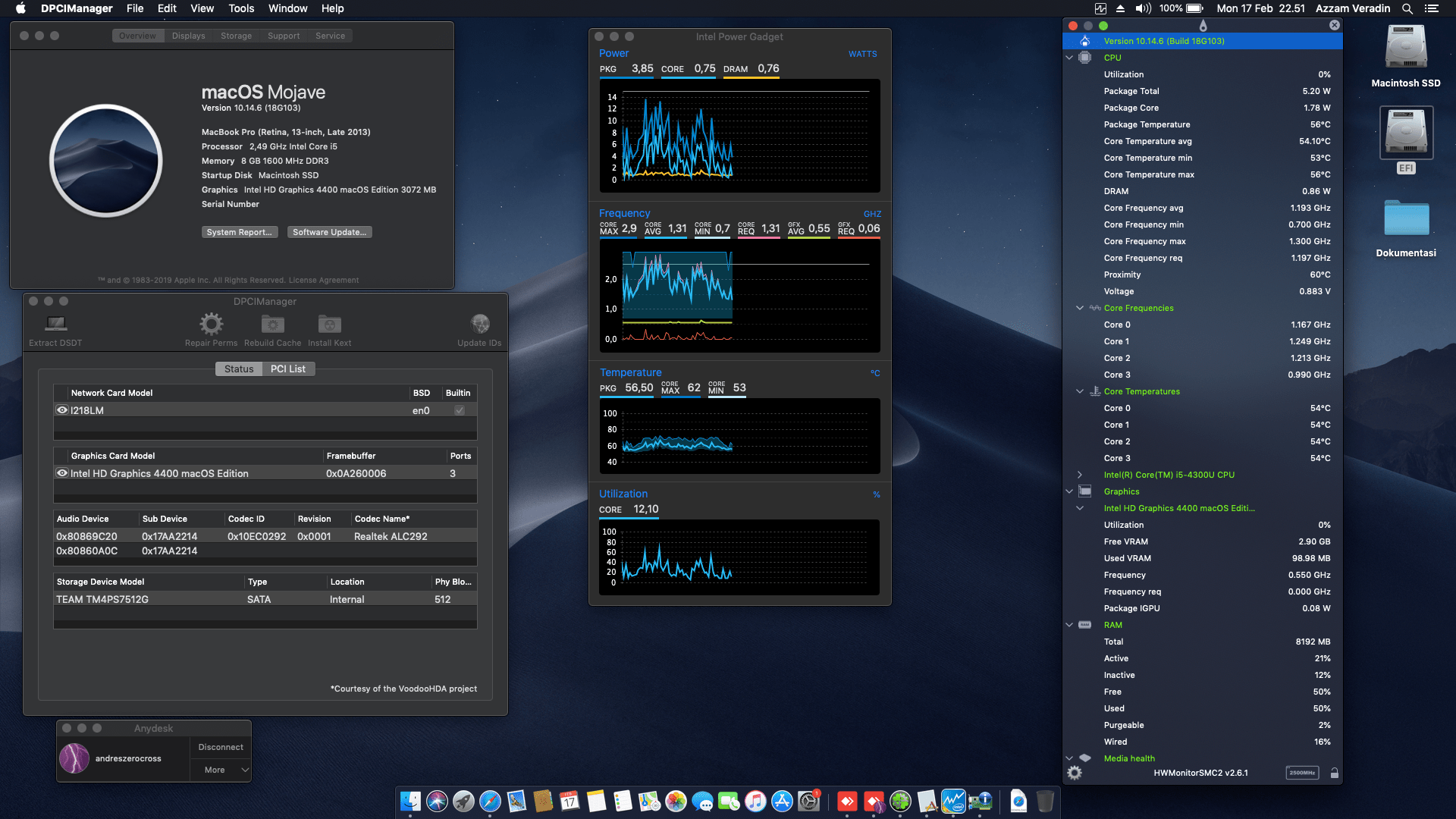Toggle eye icon for Intel HD Graphics 4400

62,473
